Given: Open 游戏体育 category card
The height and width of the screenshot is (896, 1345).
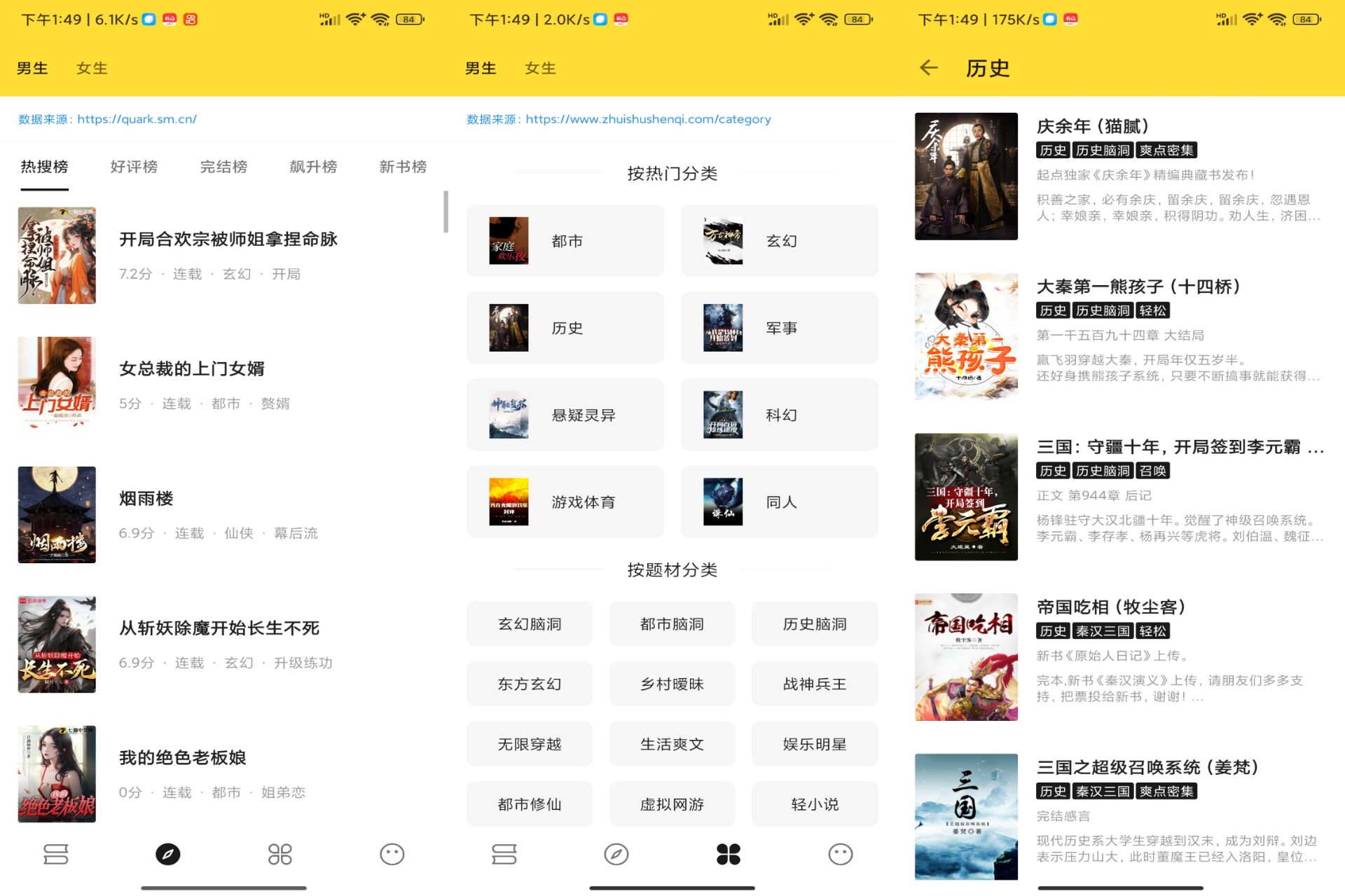Looking at the screenshot, I should click(565, 502).
